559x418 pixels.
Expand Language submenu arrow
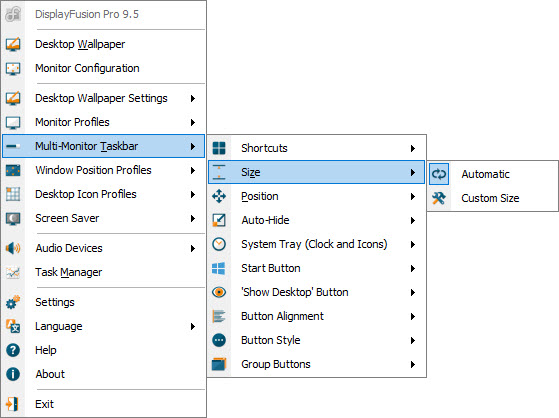point(193,326)
